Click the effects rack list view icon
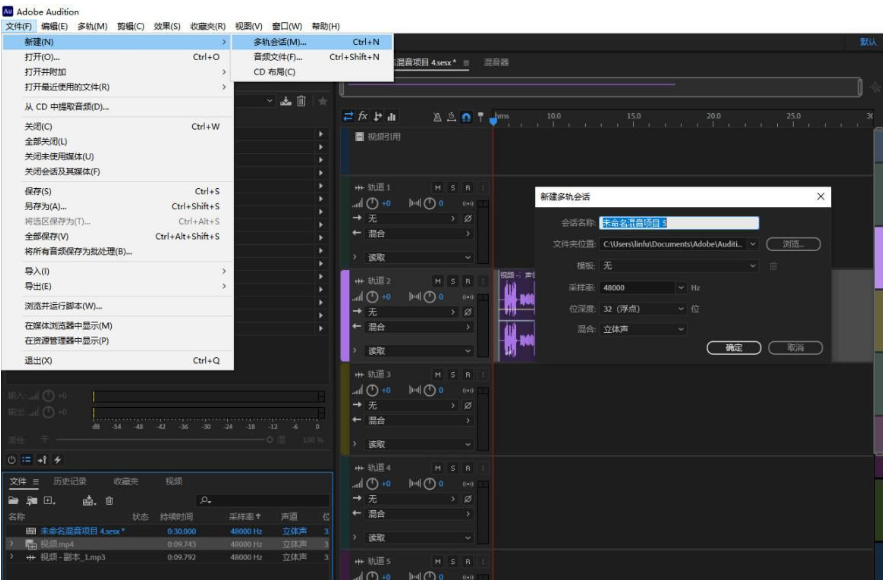Image resolution: width=883 pixels, height=580 pixels. click(26, 459)
